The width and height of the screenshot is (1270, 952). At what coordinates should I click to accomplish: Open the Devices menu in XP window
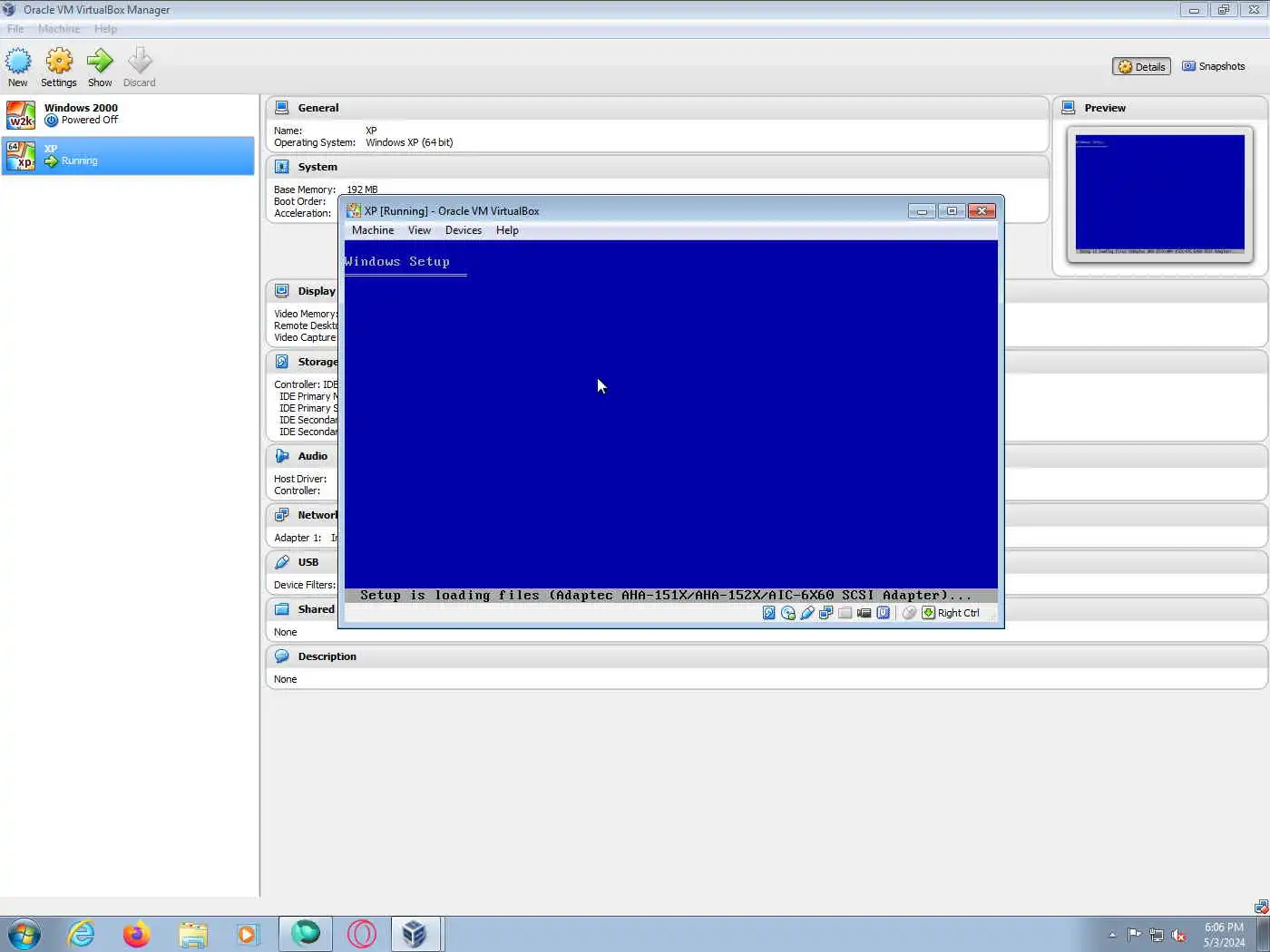[464, 230]
